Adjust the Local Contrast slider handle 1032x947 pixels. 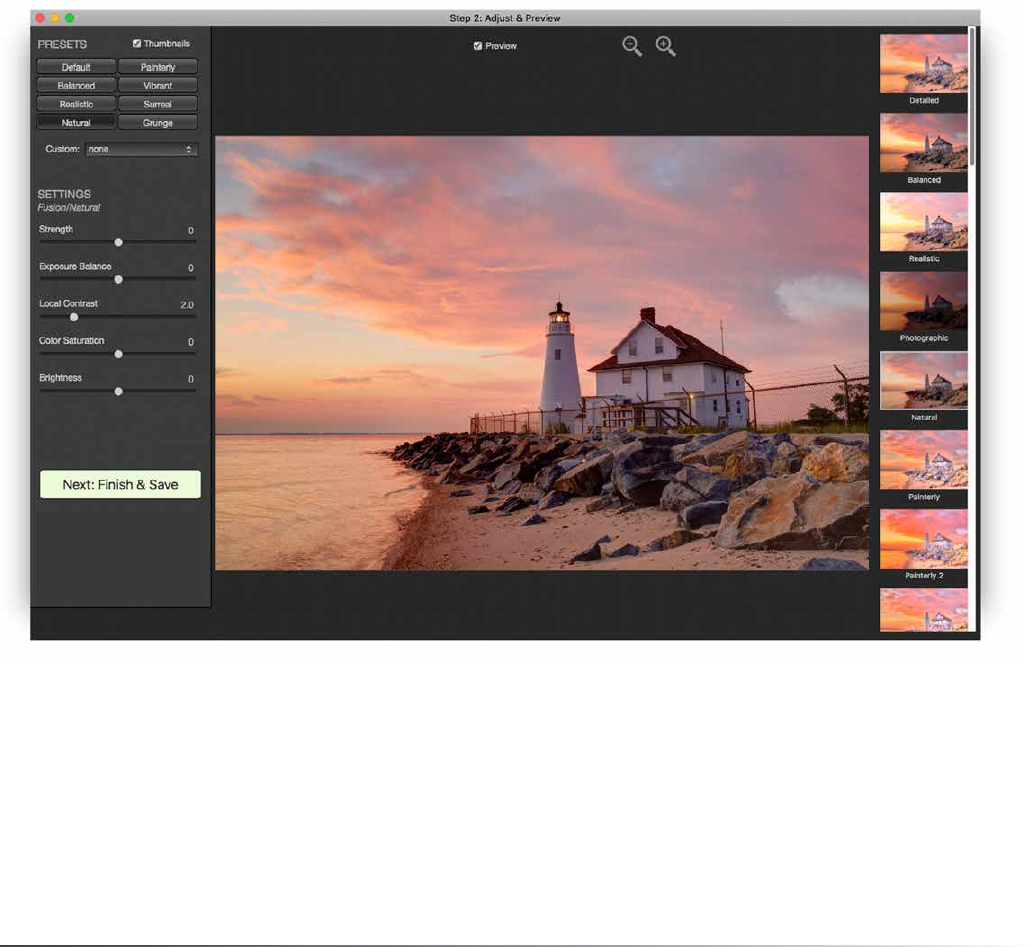pos(74,317)
